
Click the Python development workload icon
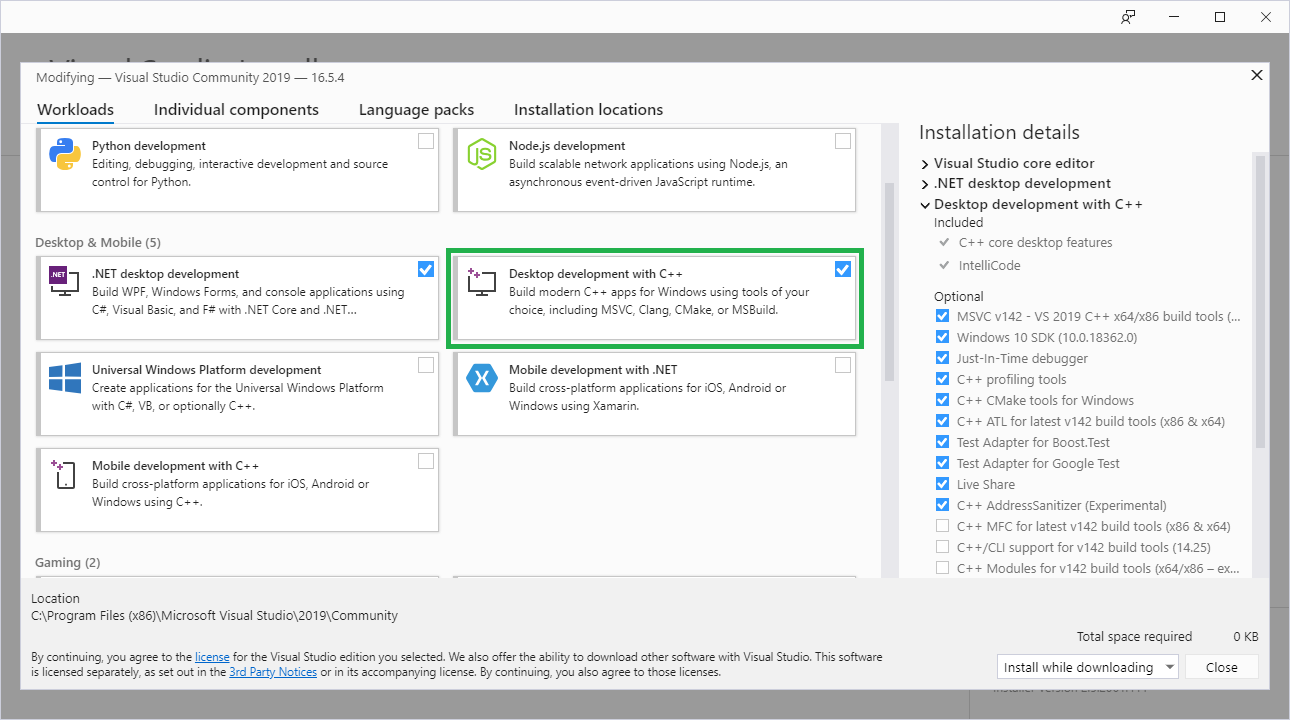pos(65,154)
